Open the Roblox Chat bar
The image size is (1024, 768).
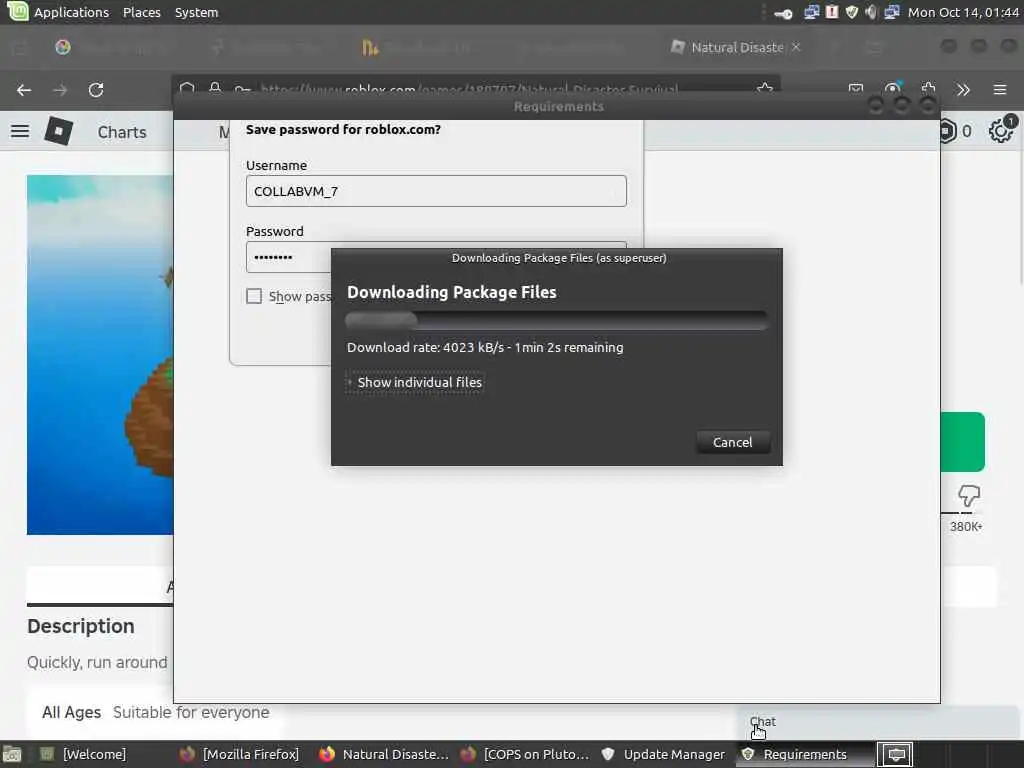878,722
